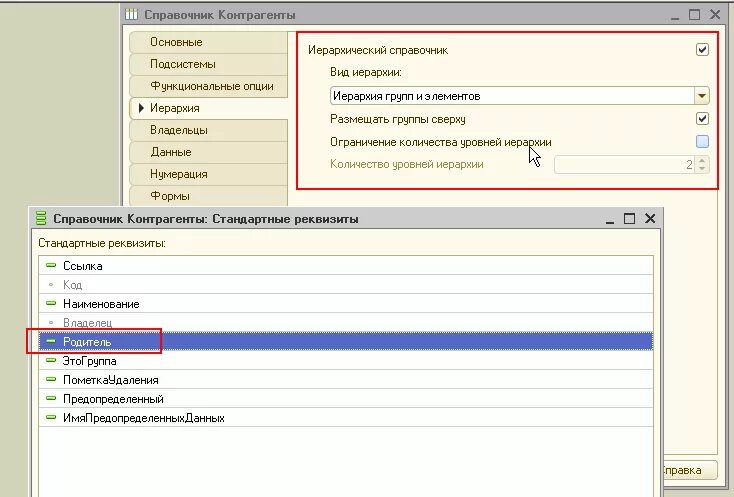Click the Справка button
Screen dimensions: 734x497
tap(688, 470)
